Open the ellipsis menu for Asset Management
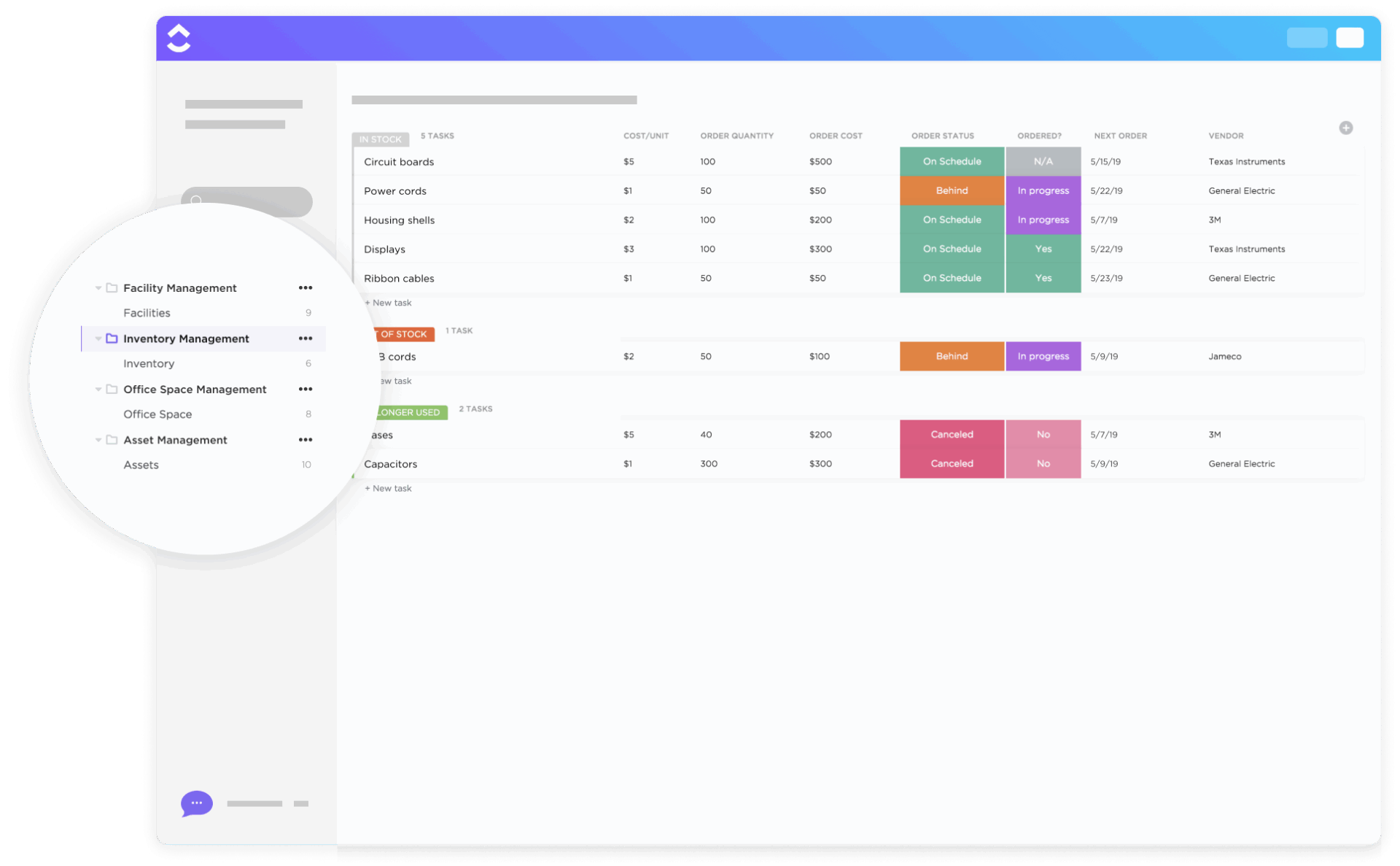Viewport: 1400px width, 866px height. pos(306,439)
